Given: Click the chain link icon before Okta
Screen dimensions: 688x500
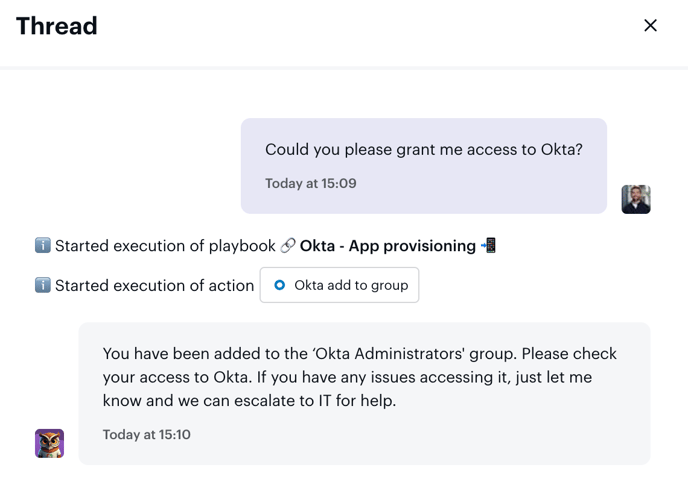Looking at the screenshot, I should pyautogui.click(x=288, y=245).
